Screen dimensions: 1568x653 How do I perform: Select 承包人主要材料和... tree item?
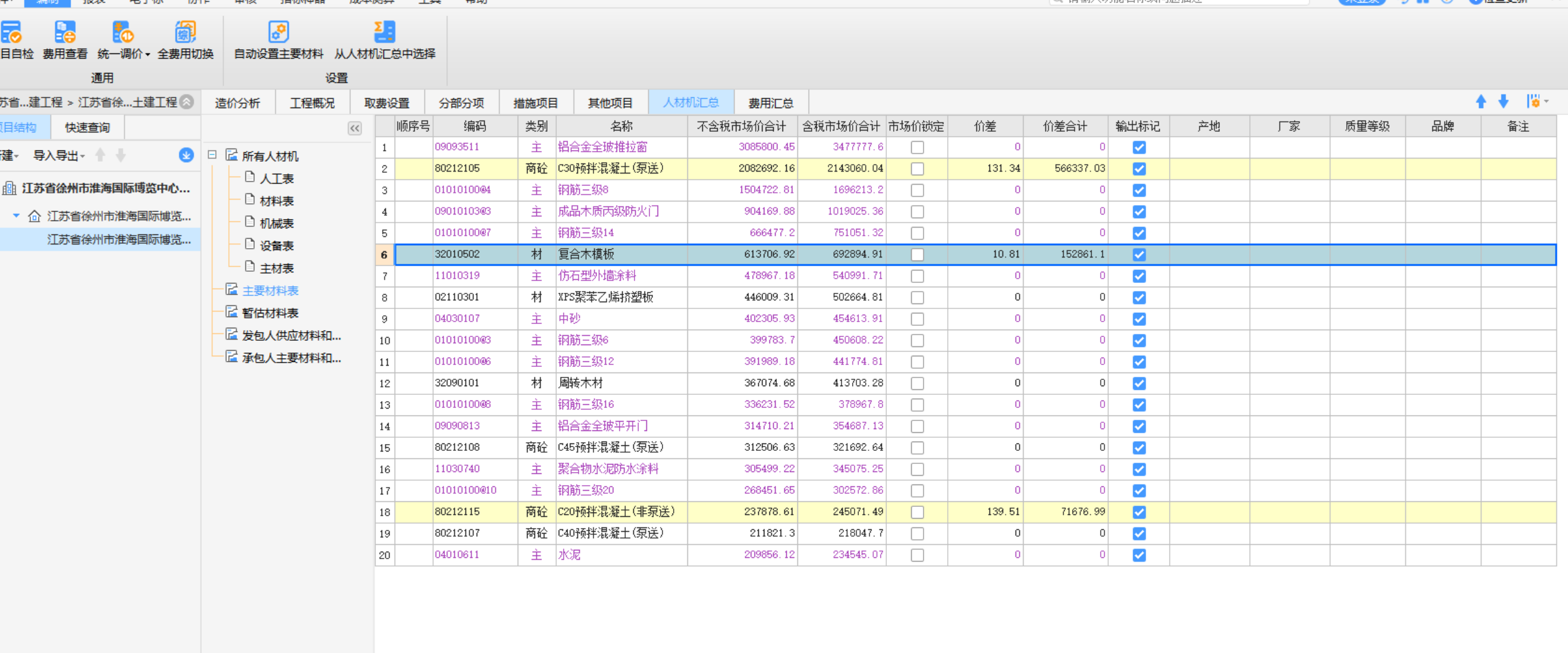coord(291,358)
